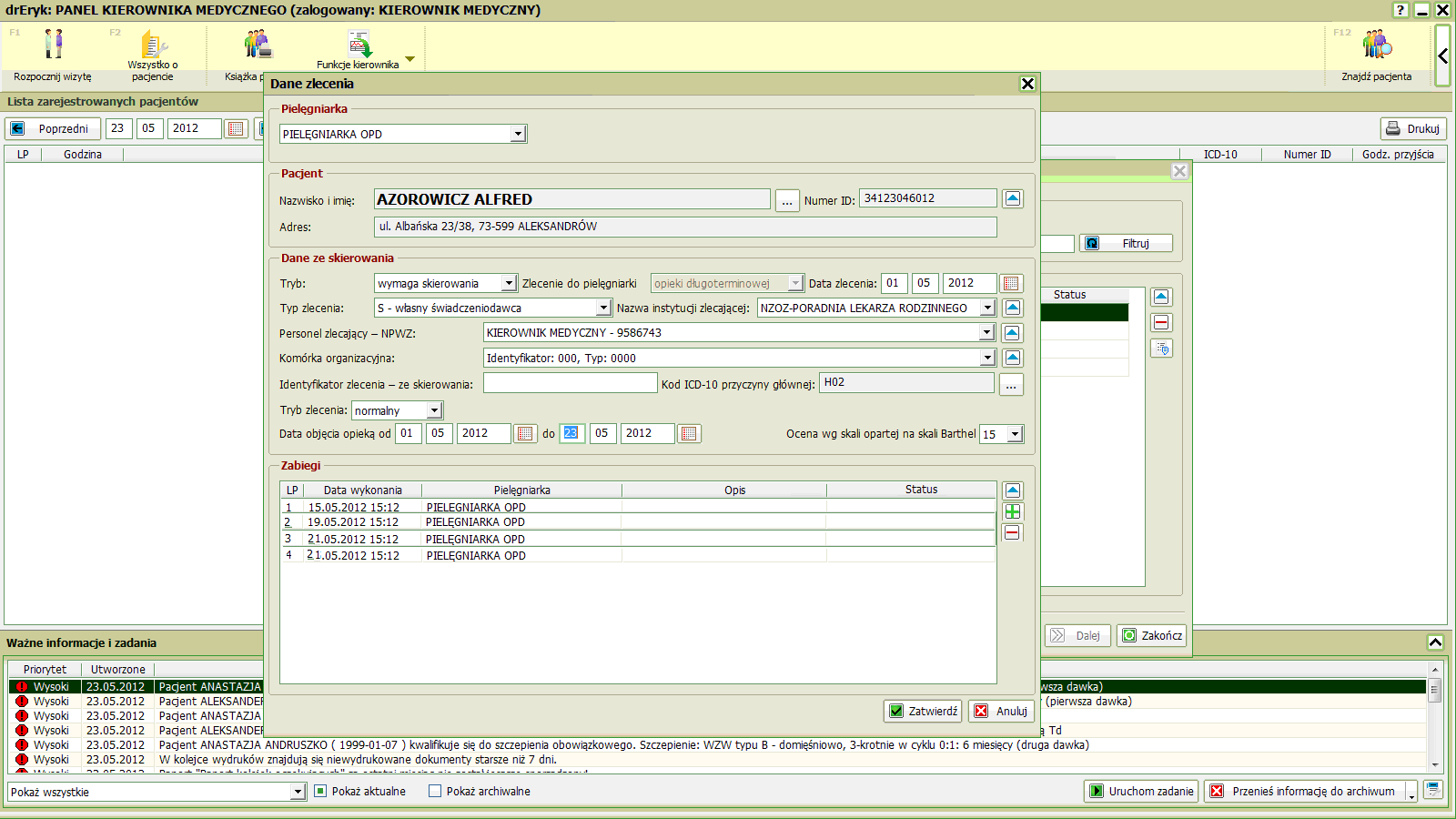
Task: Open calendar for the 'do' end date
Action: [689, 433]
